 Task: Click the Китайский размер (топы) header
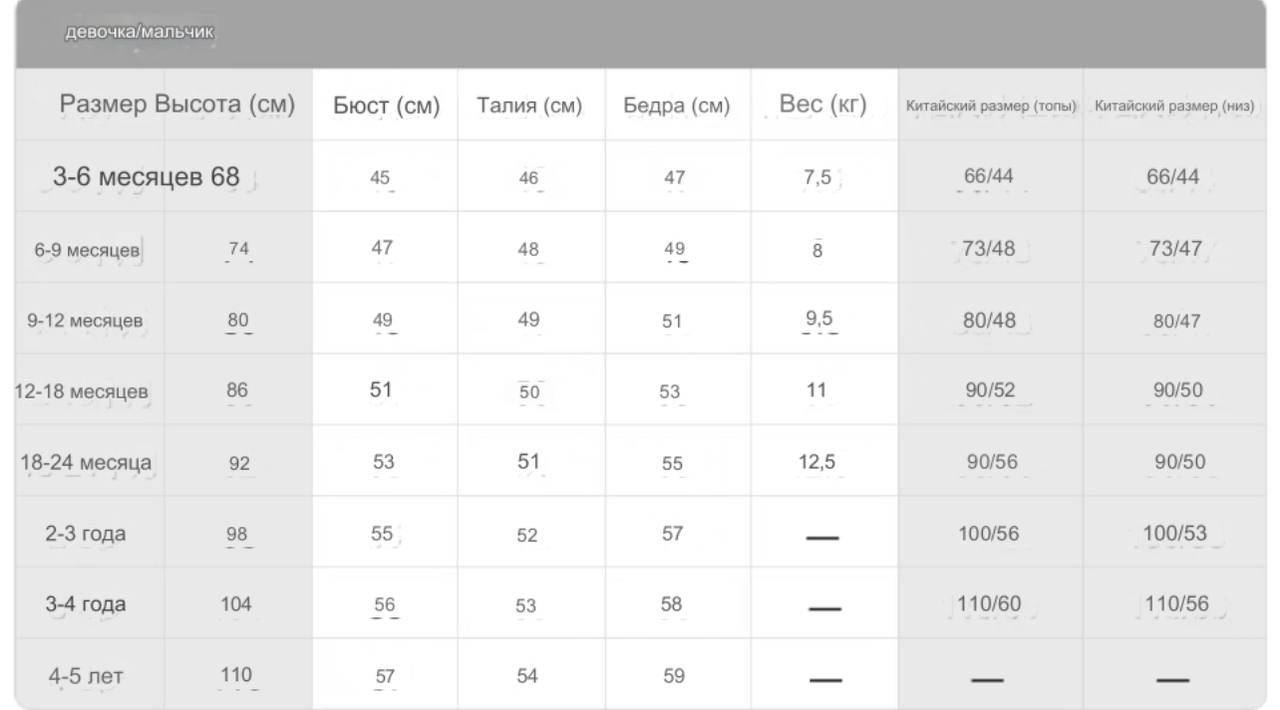[x=991, y=105]
